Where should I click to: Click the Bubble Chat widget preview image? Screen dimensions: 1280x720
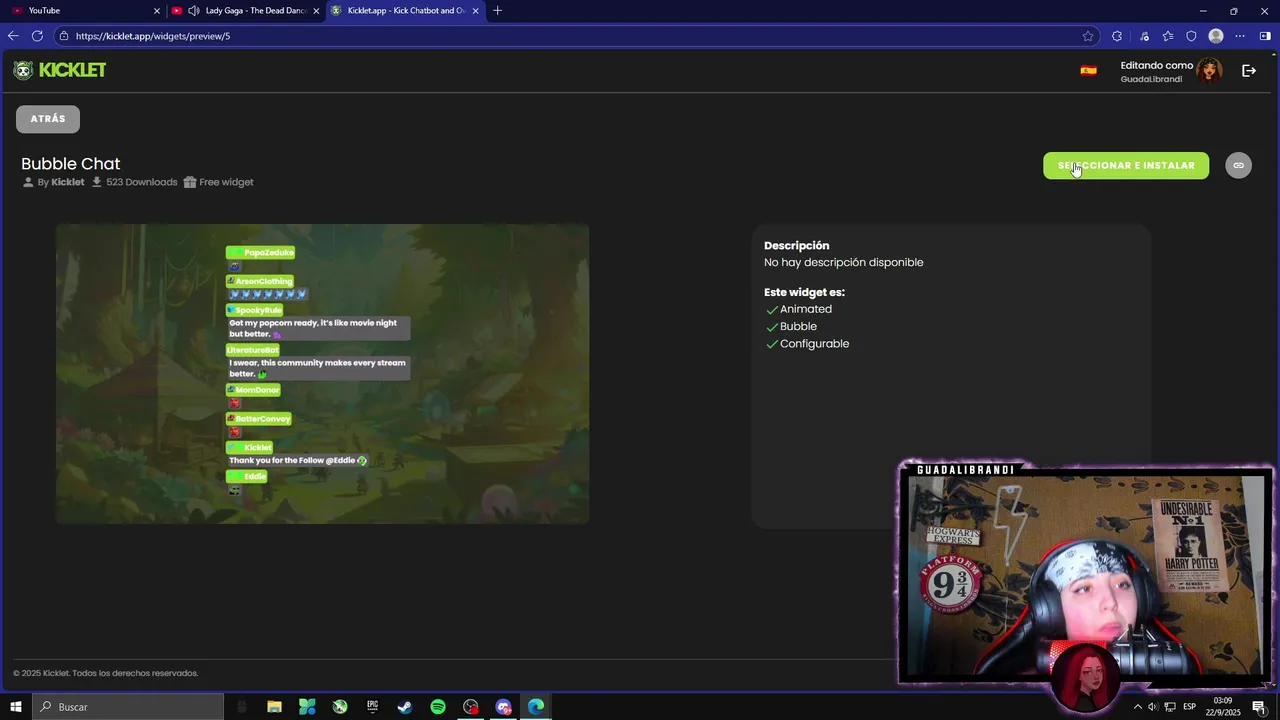[322, 374]
